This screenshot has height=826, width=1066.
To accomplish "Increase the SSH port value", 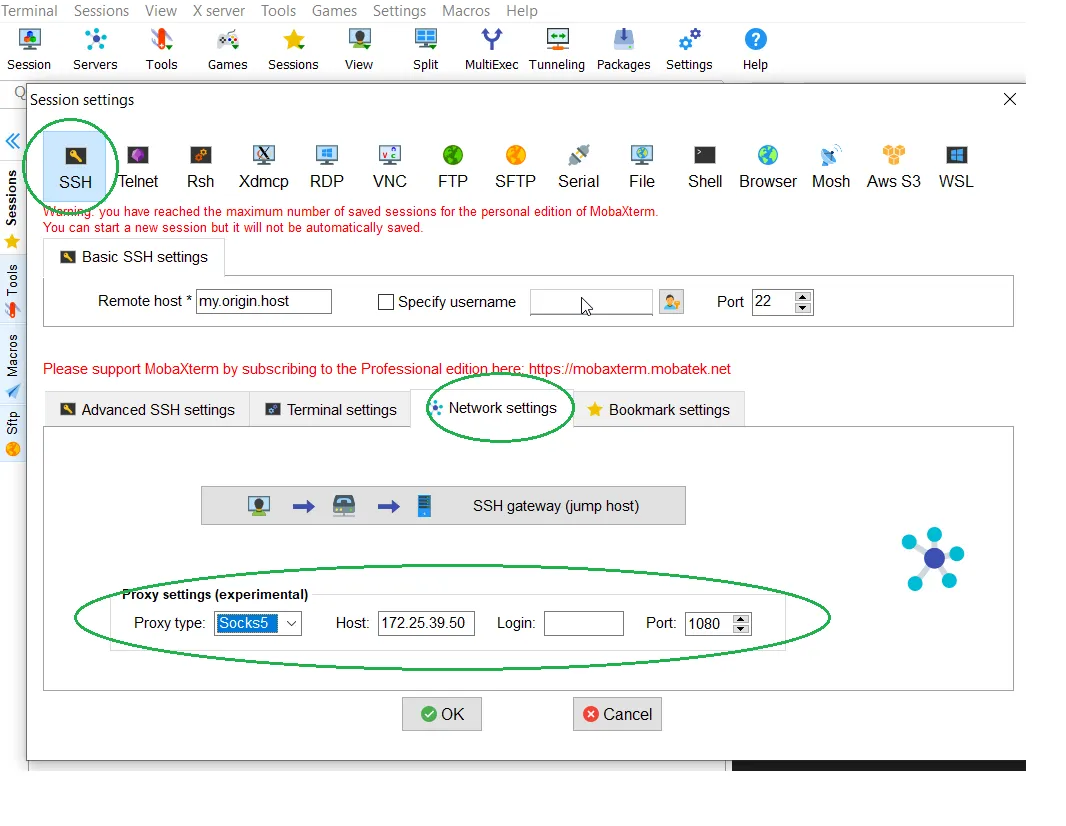I will coord(803,296).
